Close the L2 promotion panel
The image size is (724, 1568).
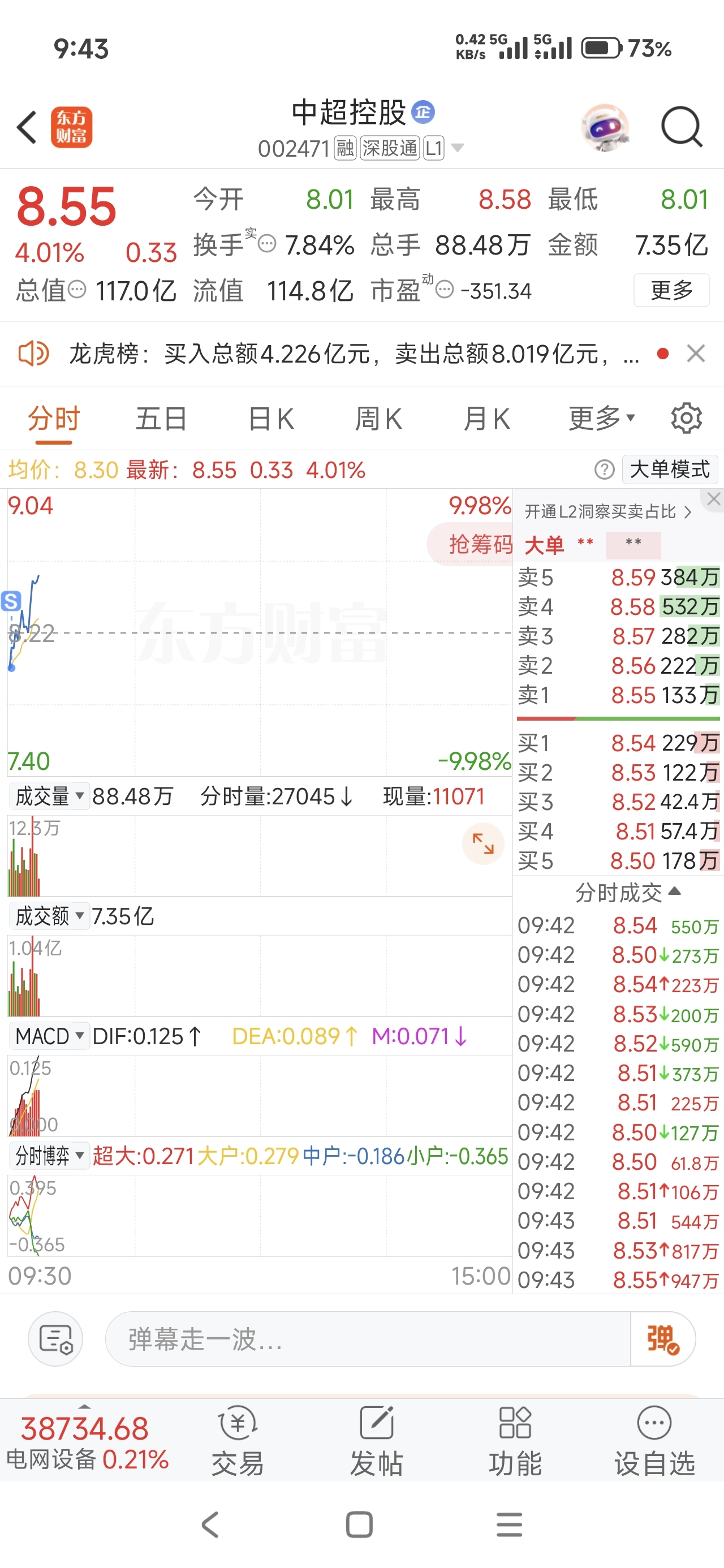click(x=714, y=499)
